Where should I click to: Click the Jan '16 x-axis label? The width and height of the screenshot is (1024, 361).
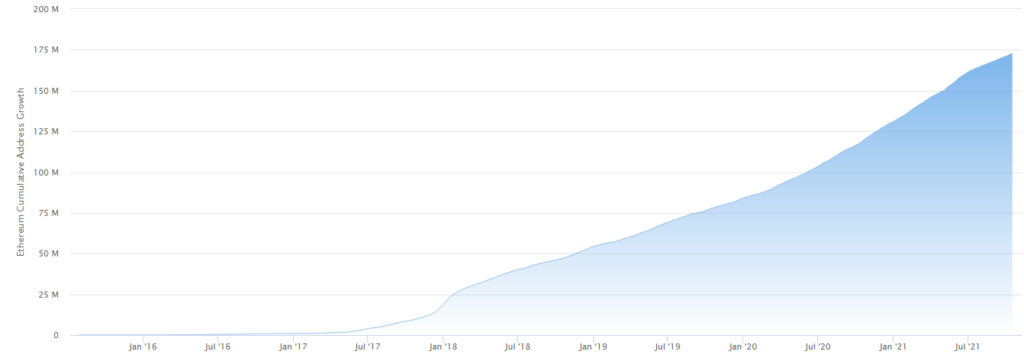click(x=142, y=347)
